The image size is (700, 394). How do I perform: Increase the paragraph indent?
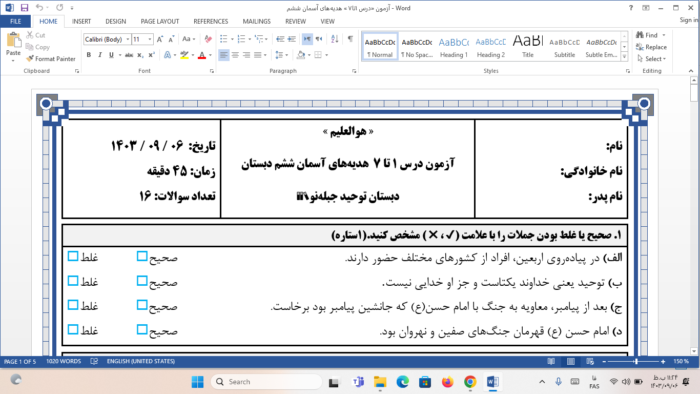[292, 39]
